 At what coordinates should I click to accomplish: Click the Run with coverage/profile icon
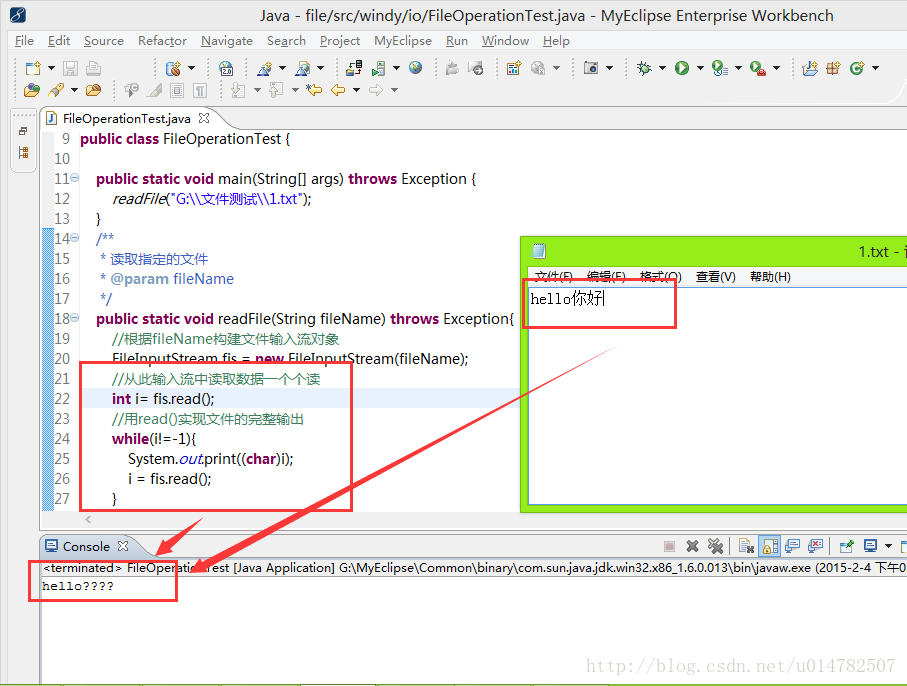click(720, 68)
